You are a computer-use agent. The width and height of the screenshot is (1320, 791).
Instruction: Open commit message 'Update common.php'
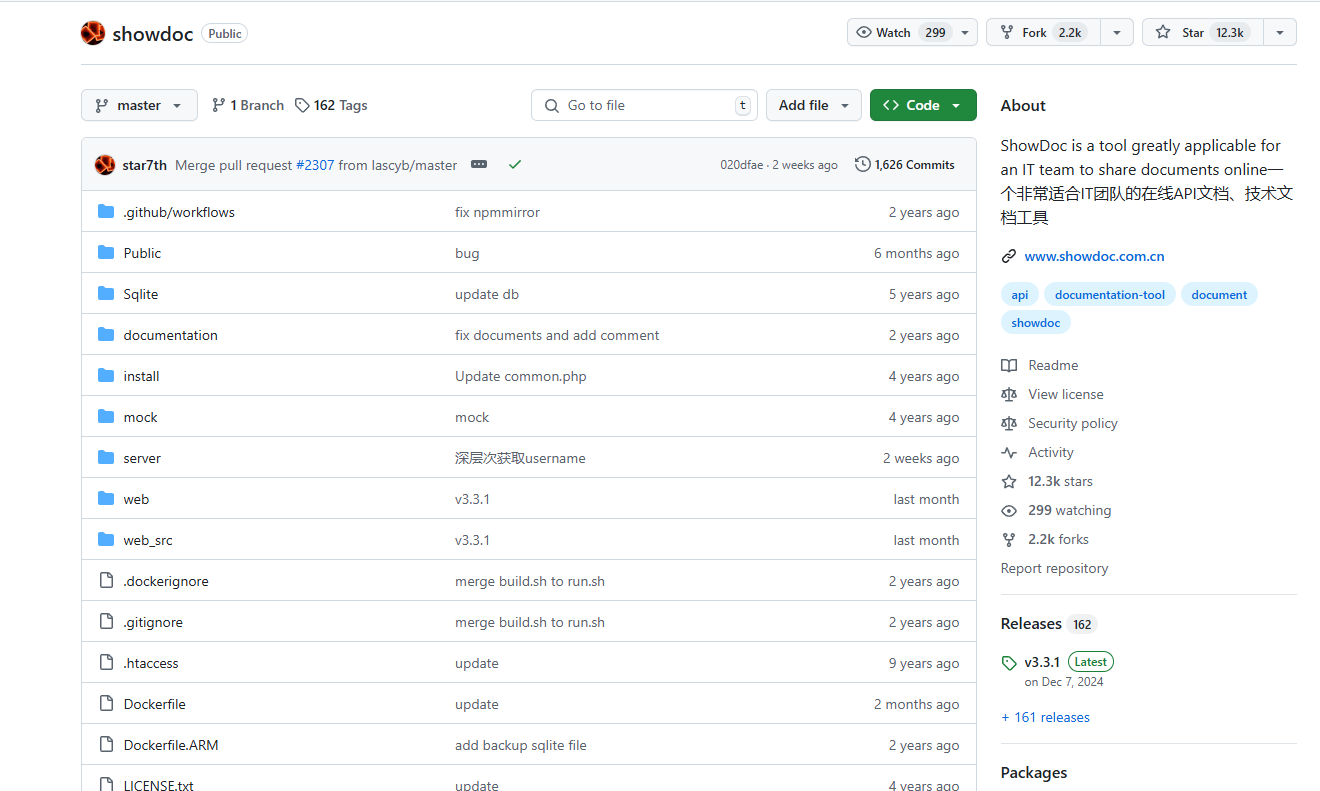(x=521, y=376)
